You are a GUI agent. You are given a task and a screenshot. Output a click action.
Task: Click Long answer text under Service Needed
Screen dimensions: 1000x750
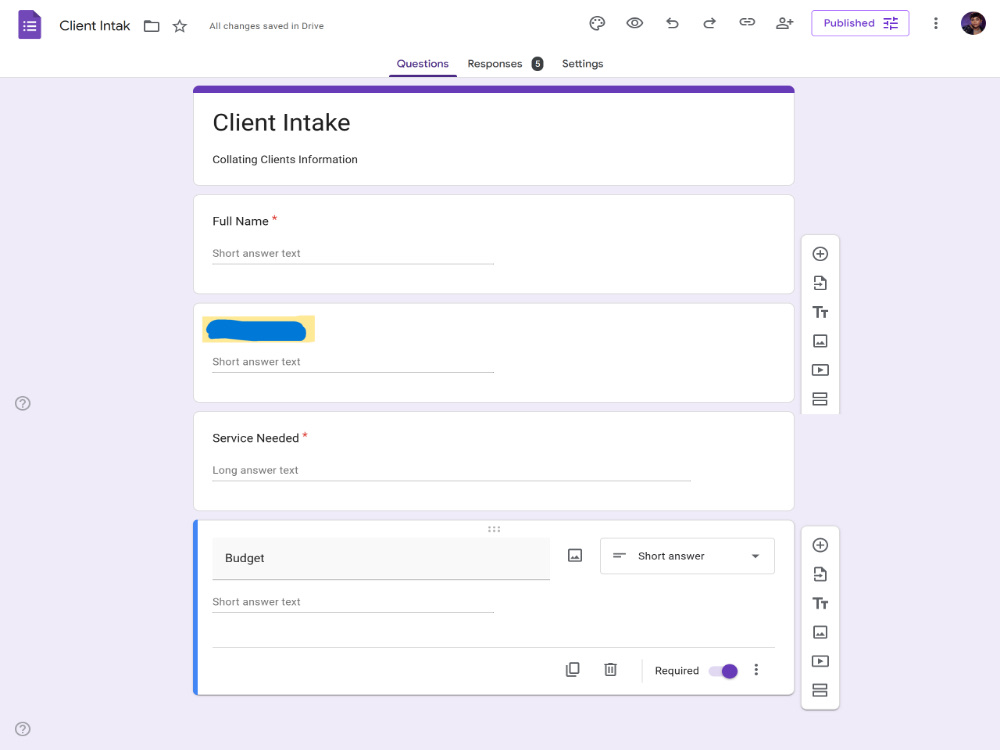tap(255, 471)
